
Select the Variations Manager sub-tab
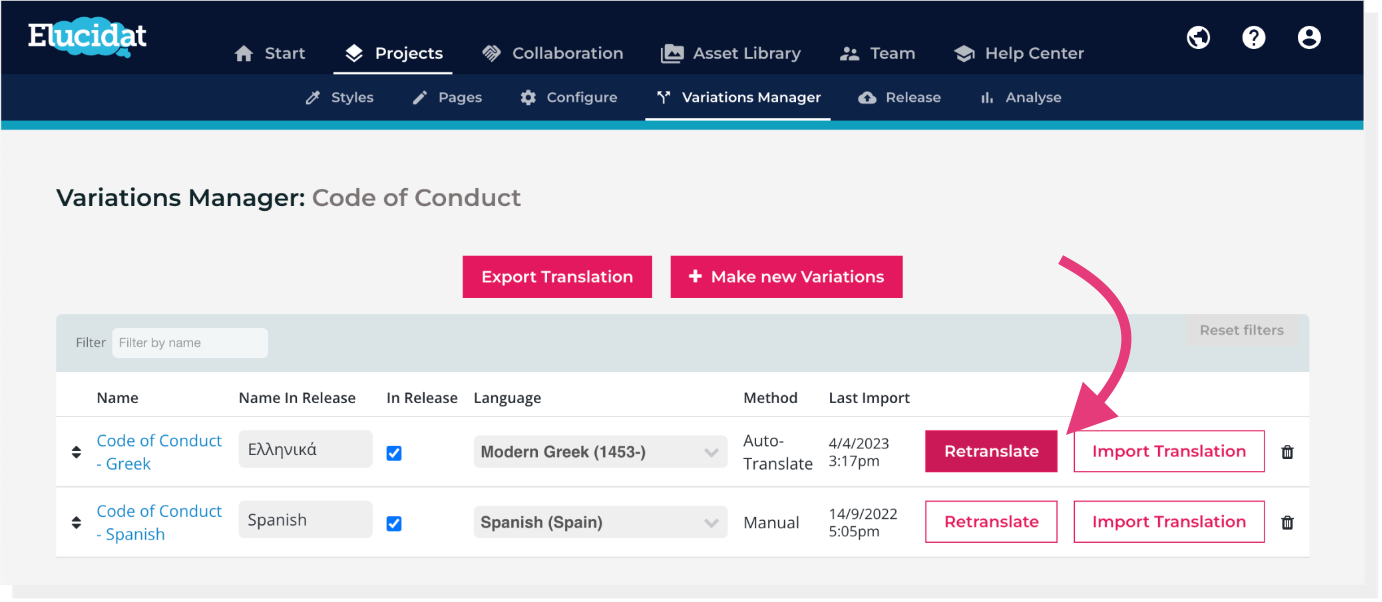[x=738, y=98]
